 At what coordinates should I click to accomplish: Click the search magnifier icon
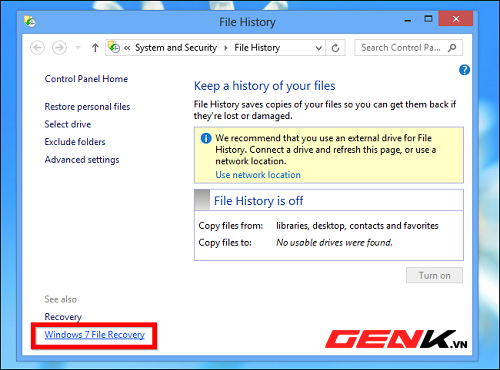coord(452,48)
